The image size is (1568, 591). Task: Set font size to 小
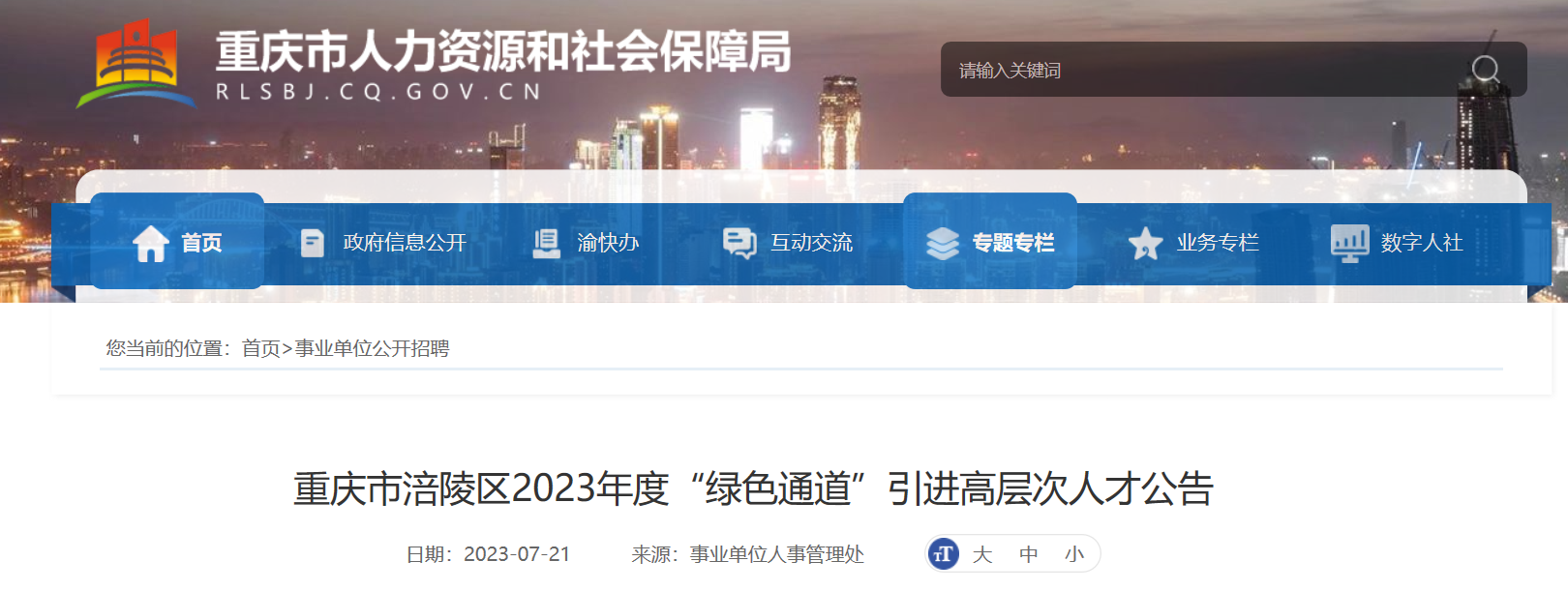(1074, 554)
